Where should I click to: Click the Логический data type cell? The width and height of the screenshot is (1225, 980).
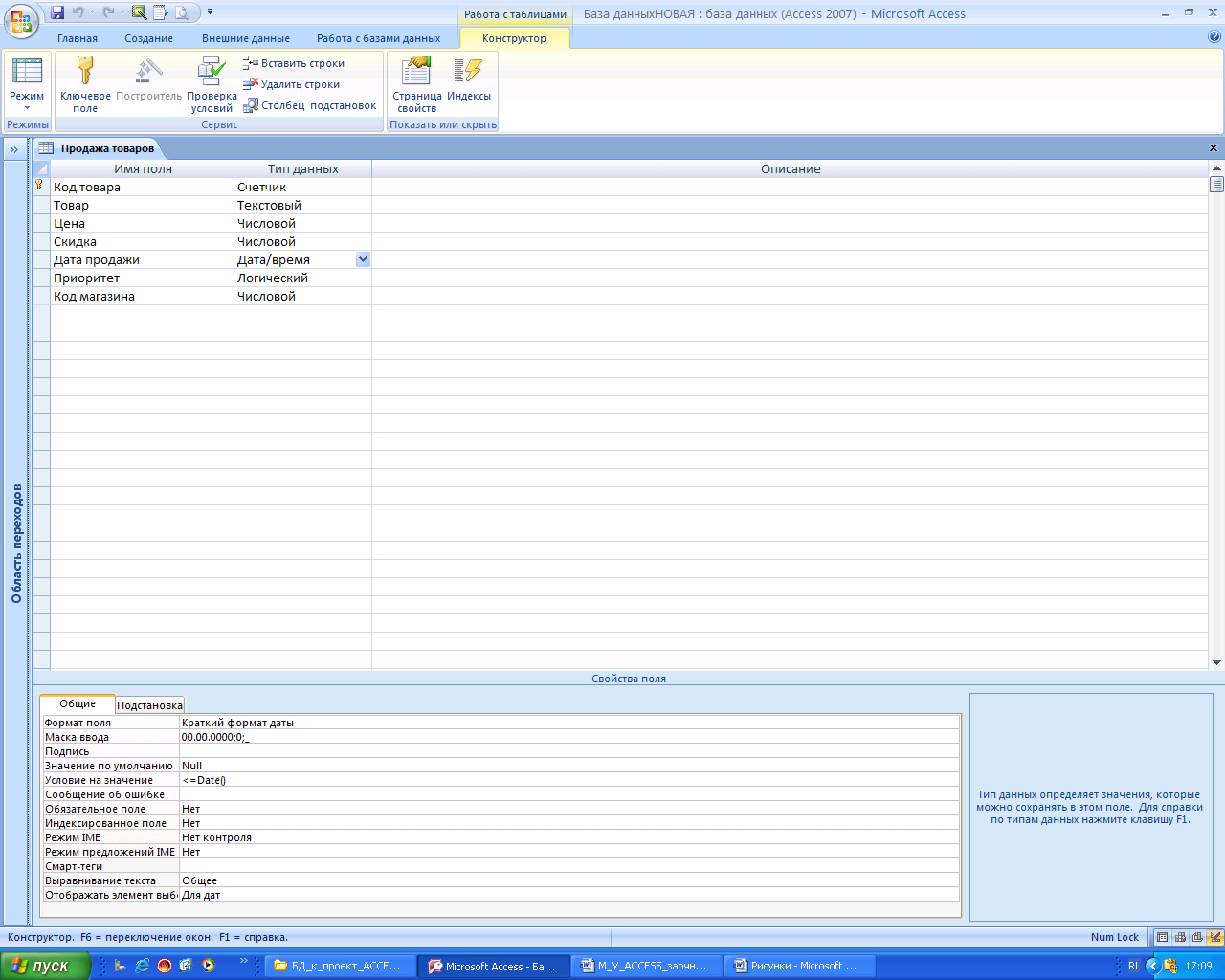(x=302, y=278)
